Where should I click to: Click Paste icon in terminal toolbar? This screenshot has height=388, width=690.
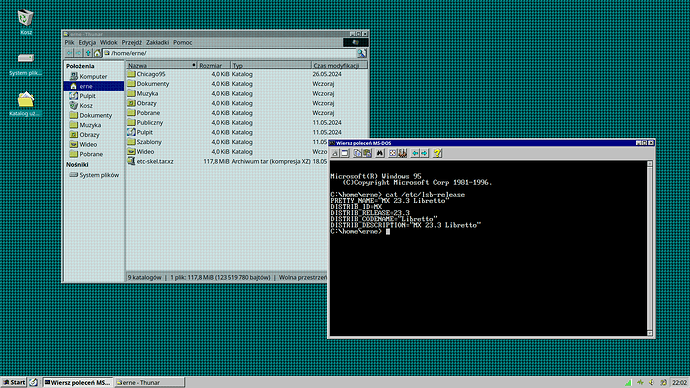tap(367, 153)
